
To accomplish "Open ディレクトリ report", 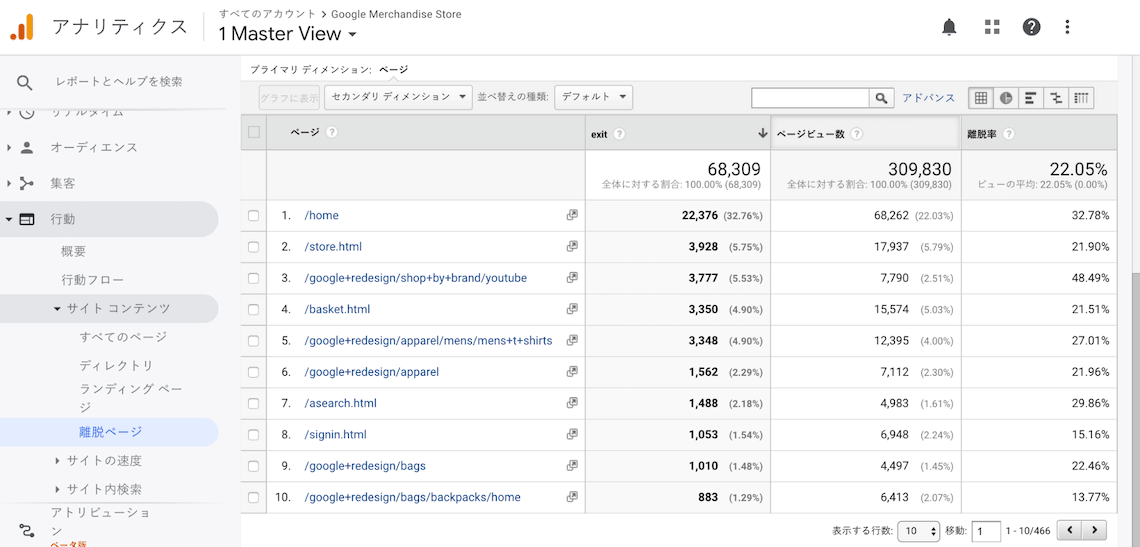I will (116, 365).
